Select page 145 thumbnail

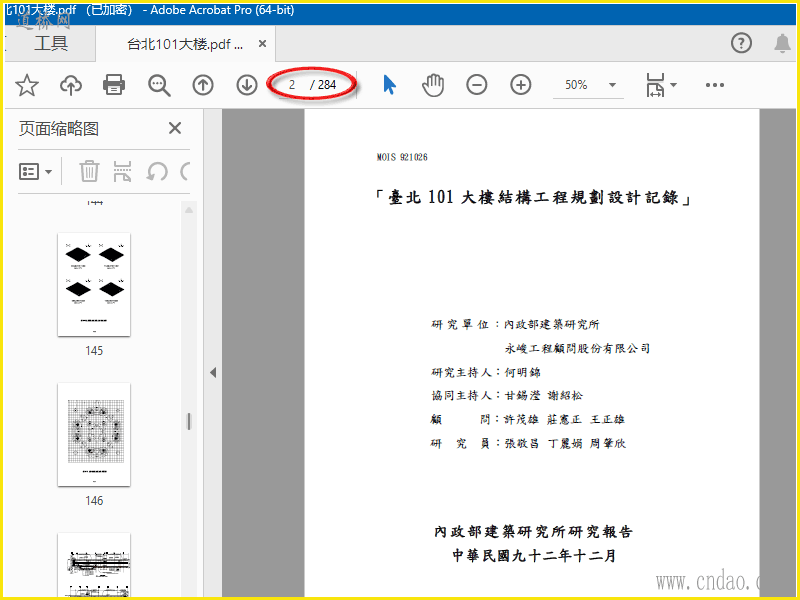pos(94,285)
